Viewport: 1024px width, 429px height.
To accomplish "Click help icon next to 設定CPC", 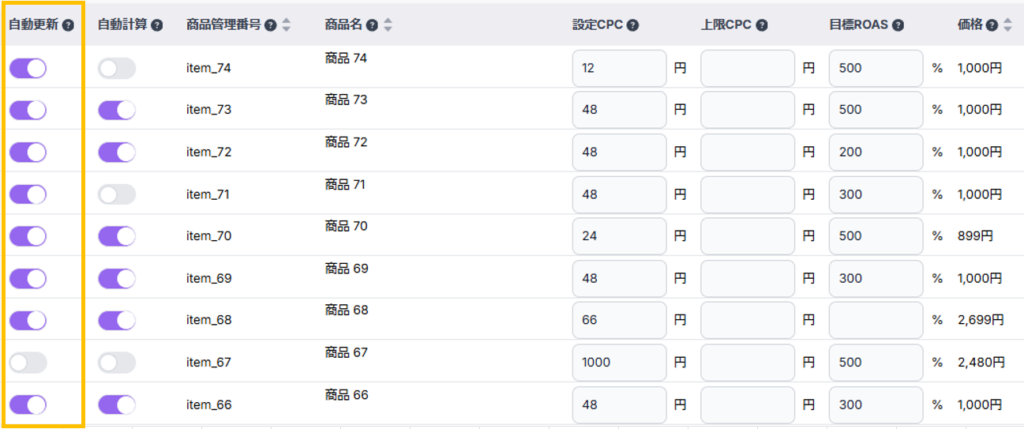I will pyautogui.click(x=633, y=25).
